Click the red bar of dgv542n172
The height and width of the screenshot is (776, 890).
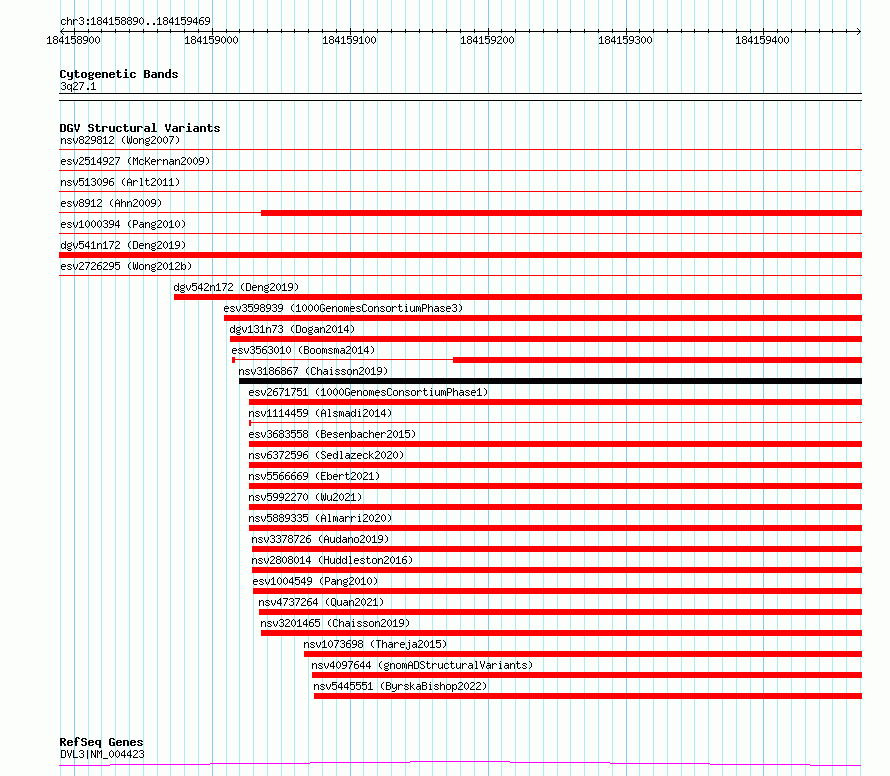click(x=518, y=297)
